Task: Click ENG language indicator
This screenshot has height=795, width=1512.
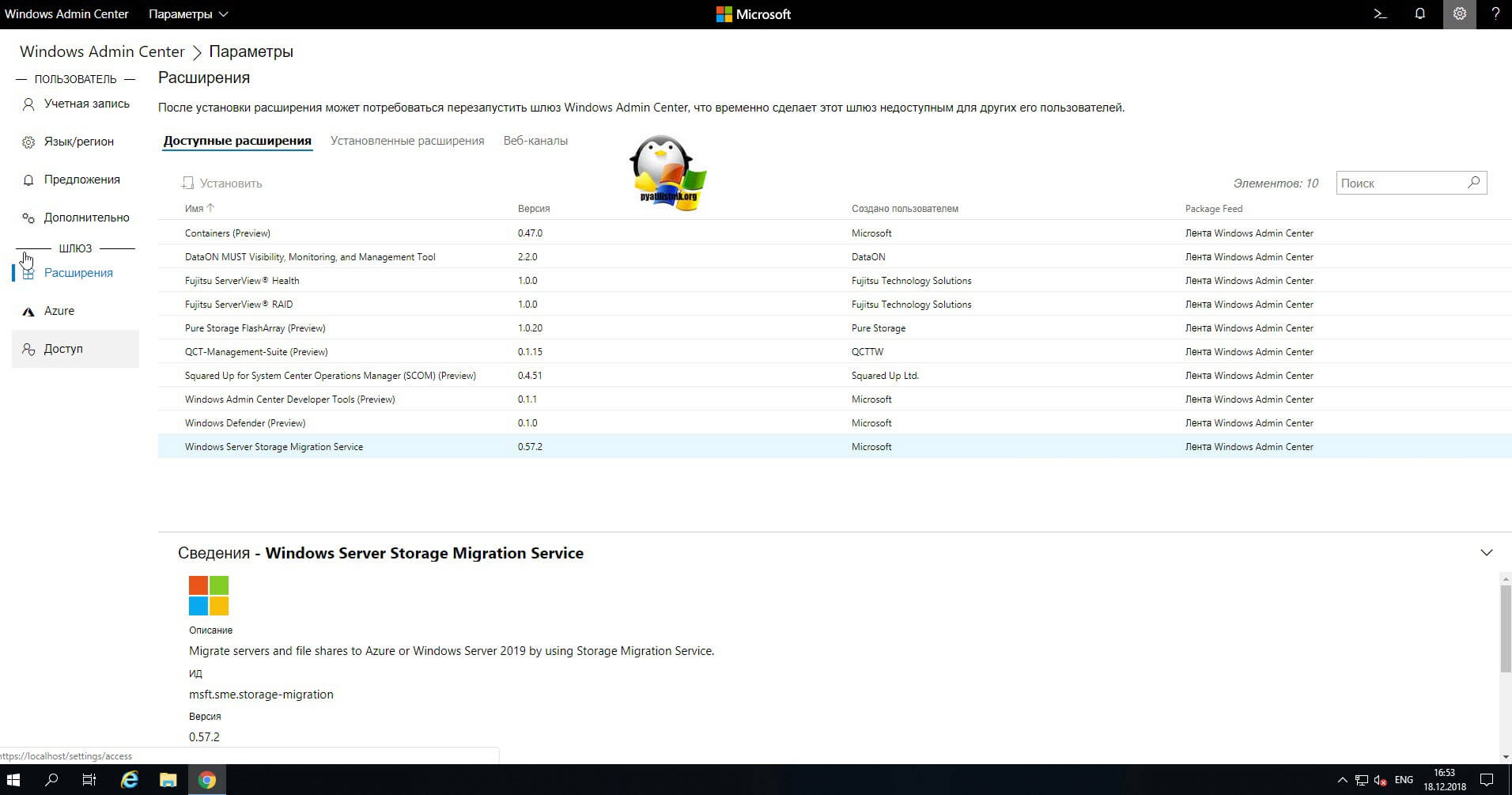Action: click(x=1404, y=780)
